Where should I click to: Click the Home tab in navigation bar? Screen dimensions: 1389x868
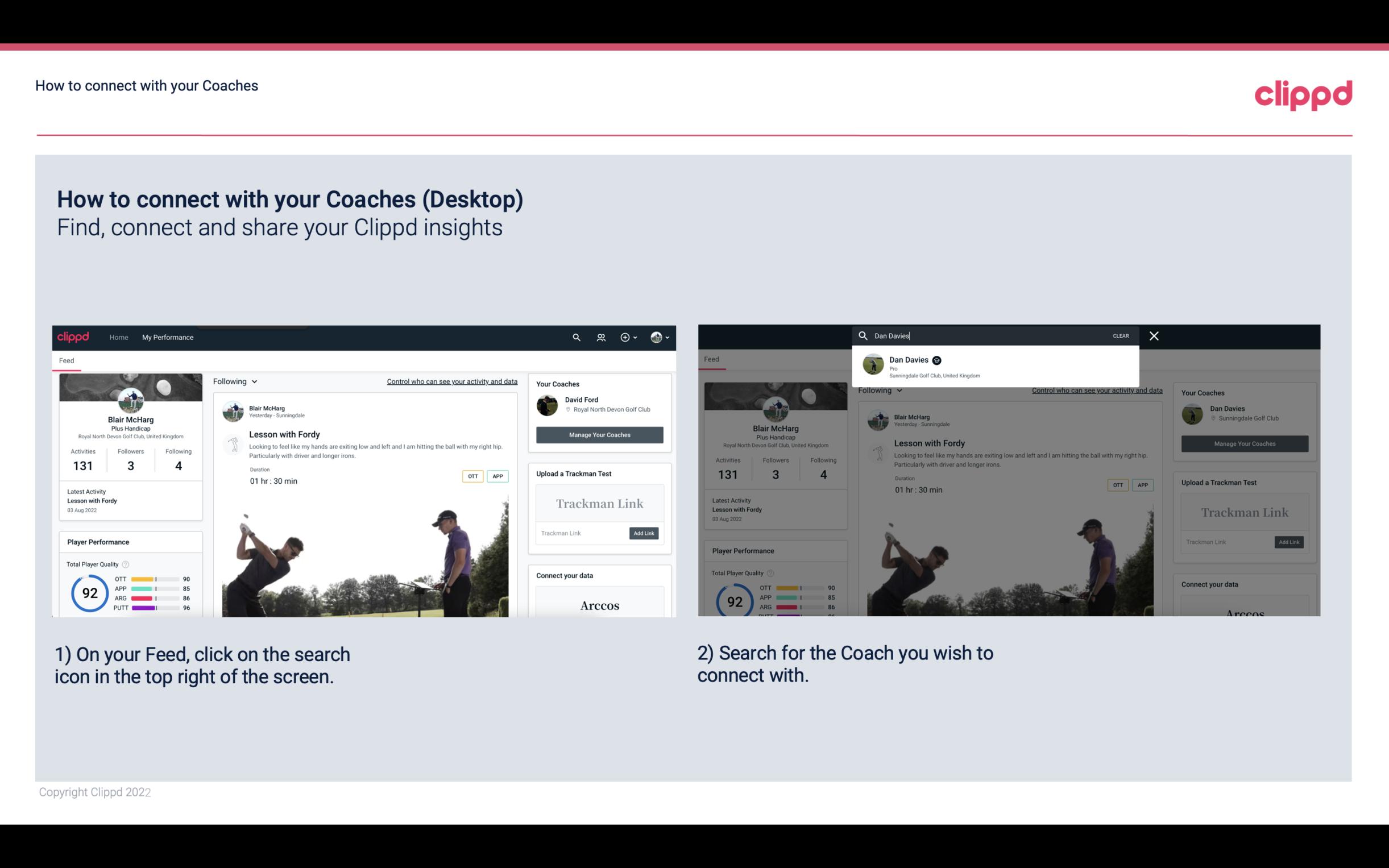pos(119,337)
